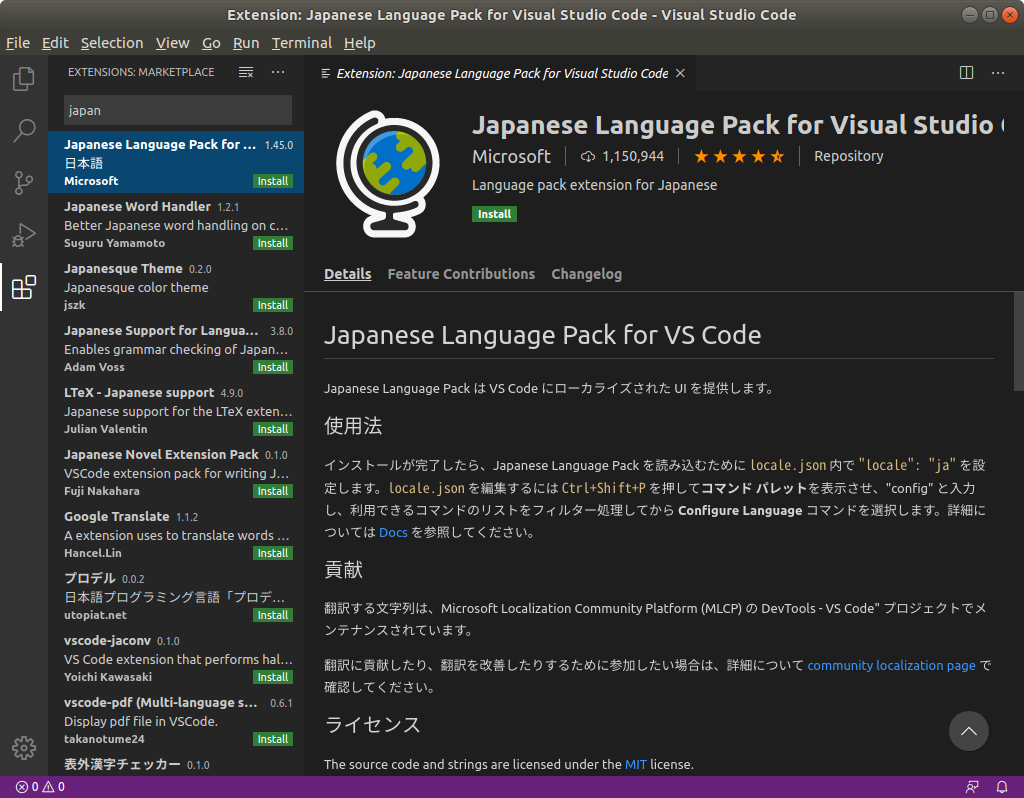This screenshot has height=798, width=1024.
Task: Open the Run and Debug view
Action: (24, 235)
